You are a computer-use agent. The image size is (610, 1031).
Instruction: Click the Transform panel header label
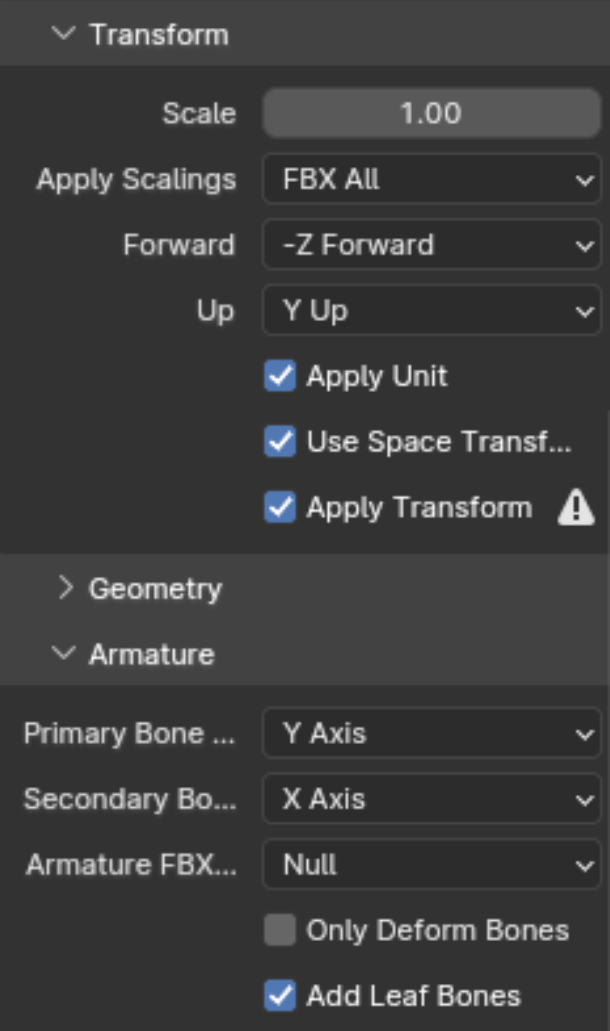click(x=159, y=34)
